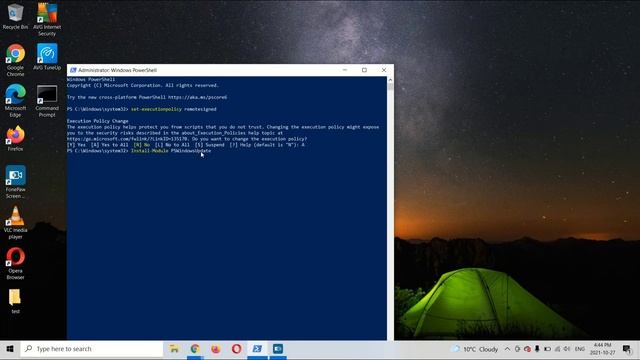Screen dimensions: 640x360
Task: Click the 'Install-Module PSWindowsUpdate' command text
Action: [171, 151]
